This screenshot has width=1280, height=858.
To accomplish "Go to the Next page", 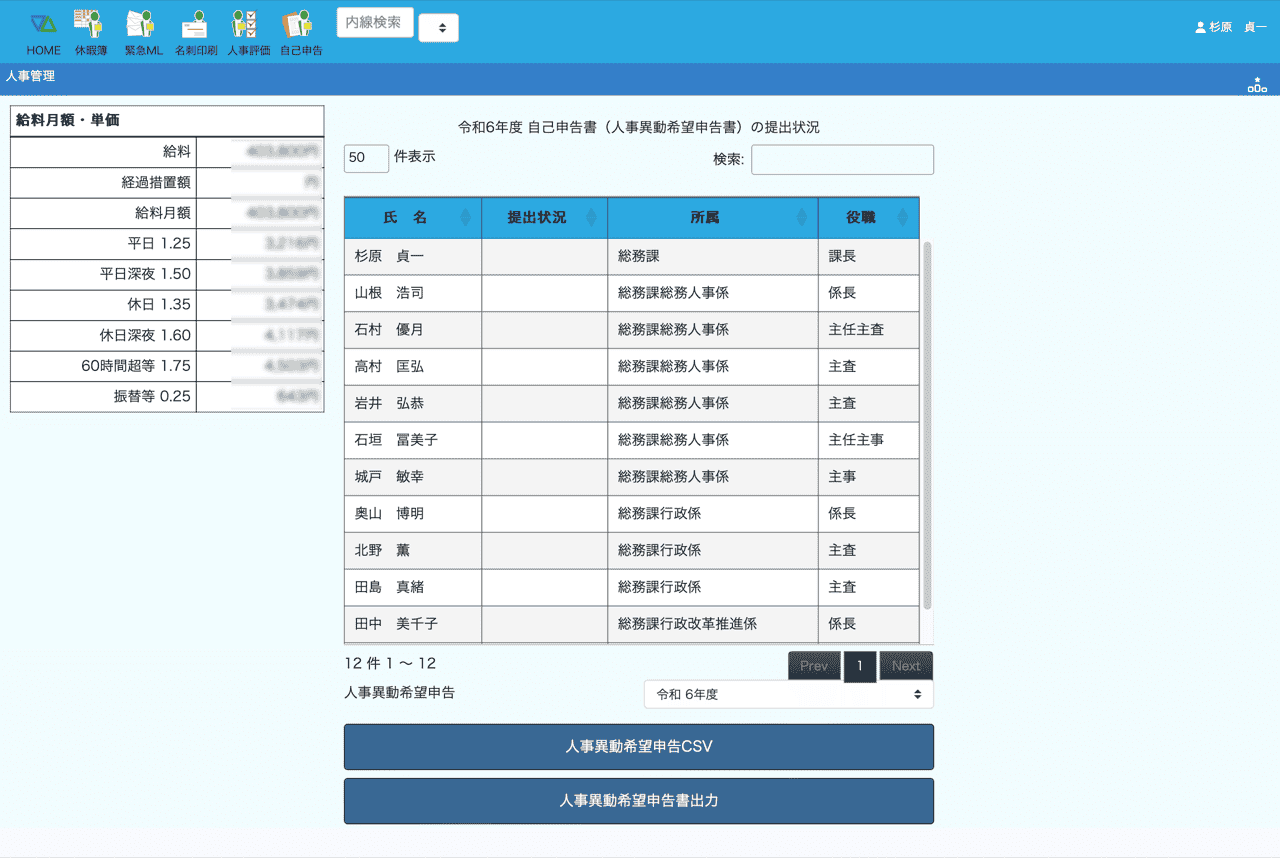I will tap(906, 666).
